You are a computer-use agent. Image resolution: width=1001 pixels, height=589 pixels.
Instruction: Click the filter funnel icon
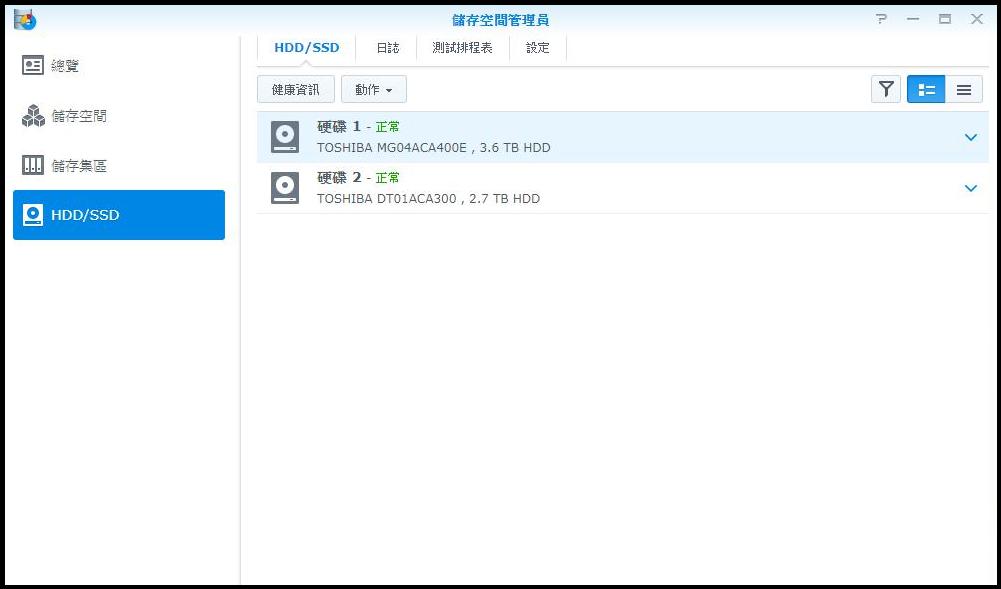click(x=886, y=90)
